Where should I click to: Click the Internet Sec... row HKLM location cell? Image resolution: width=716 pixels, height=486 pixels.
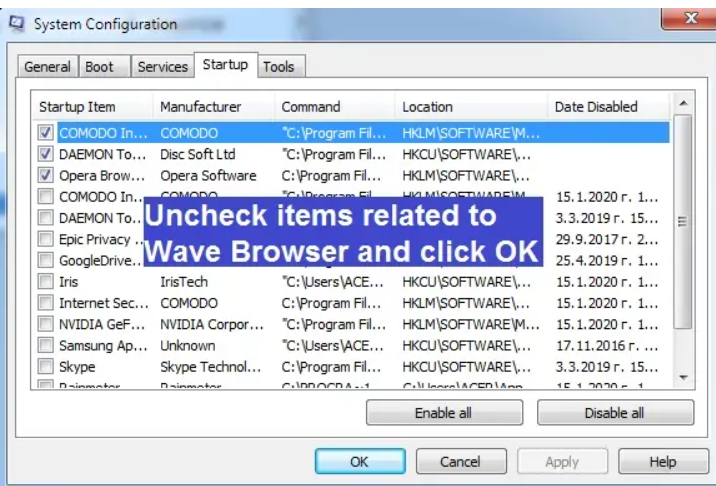(x=466, y=303)
